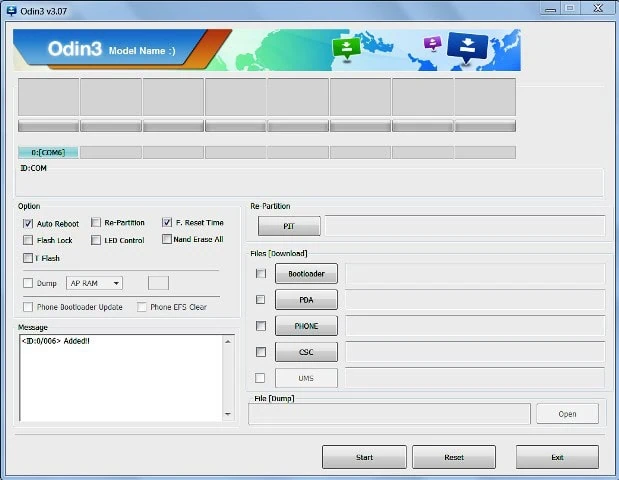Click the 0:[COM6] port indicator
This screenshot has height=480, width=619.
point(48,152)
